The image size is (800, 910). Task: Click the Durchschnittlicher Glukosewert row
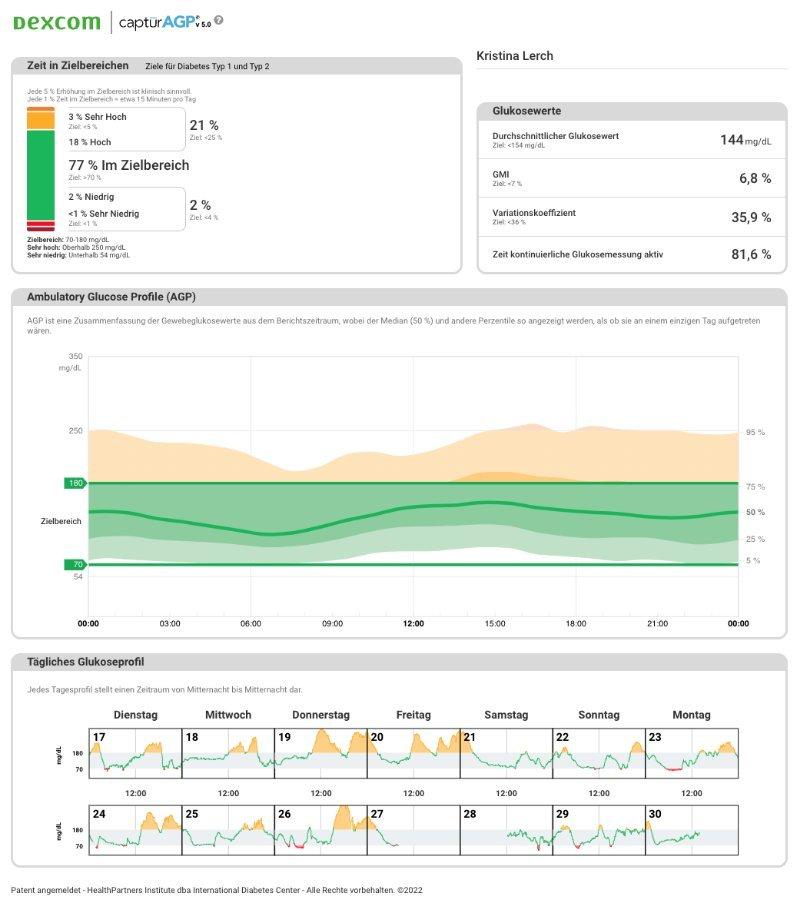pos(631,140)
